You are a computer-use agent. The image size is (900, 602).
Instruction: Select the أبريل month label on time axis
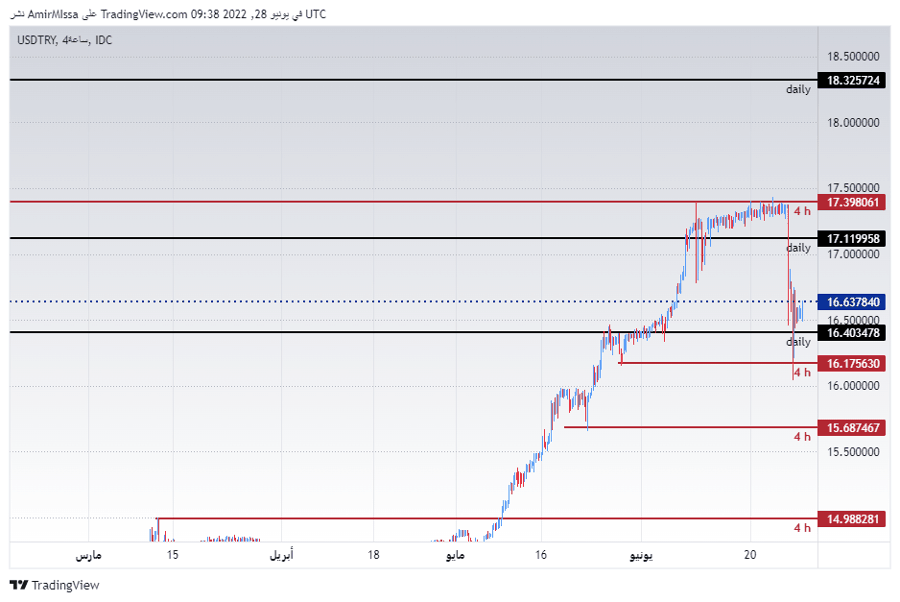(x=281, y=555)
